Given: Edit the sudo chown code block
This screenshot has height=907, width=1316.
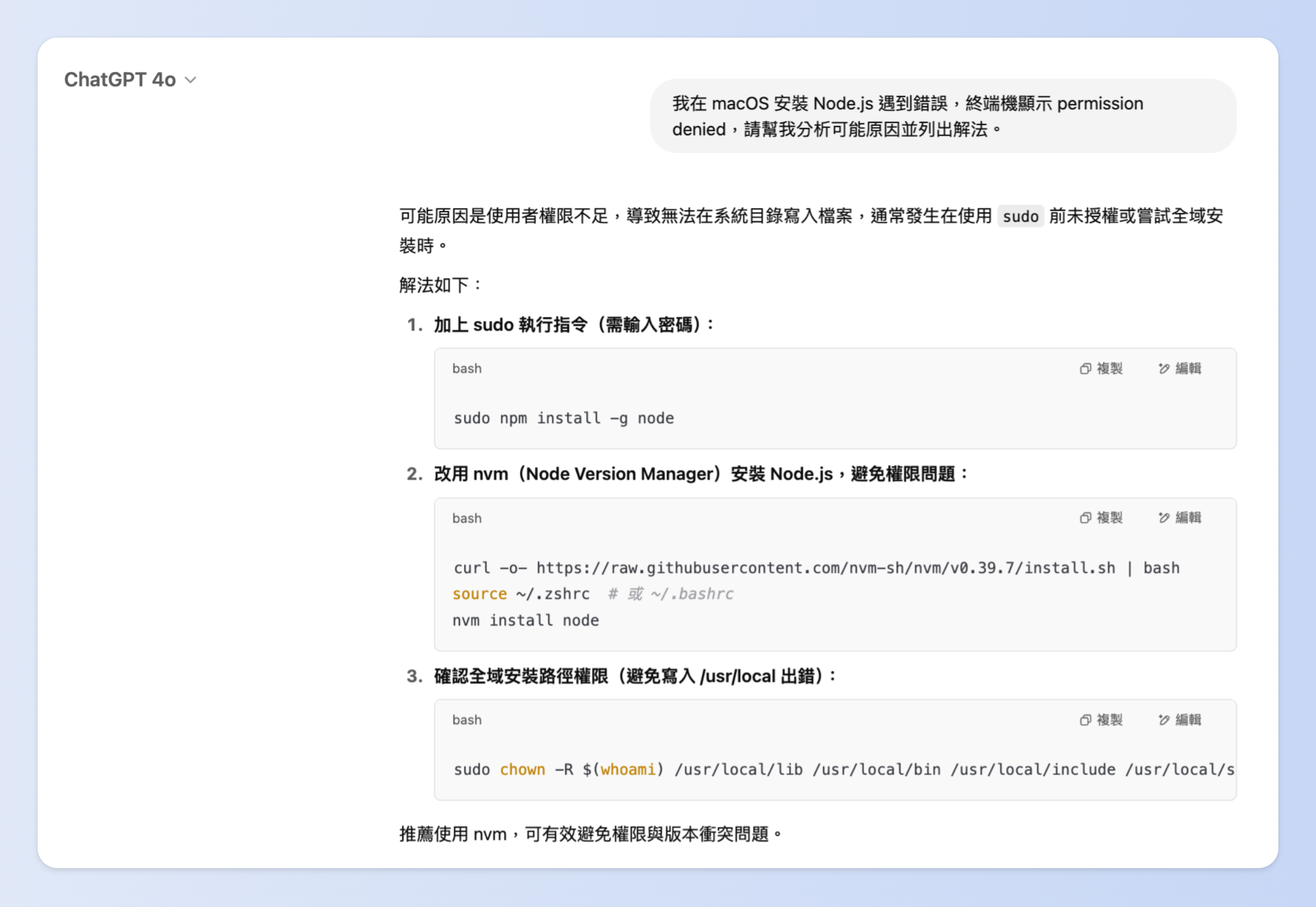Looking at the screenshot, I should pos(1180,720).
